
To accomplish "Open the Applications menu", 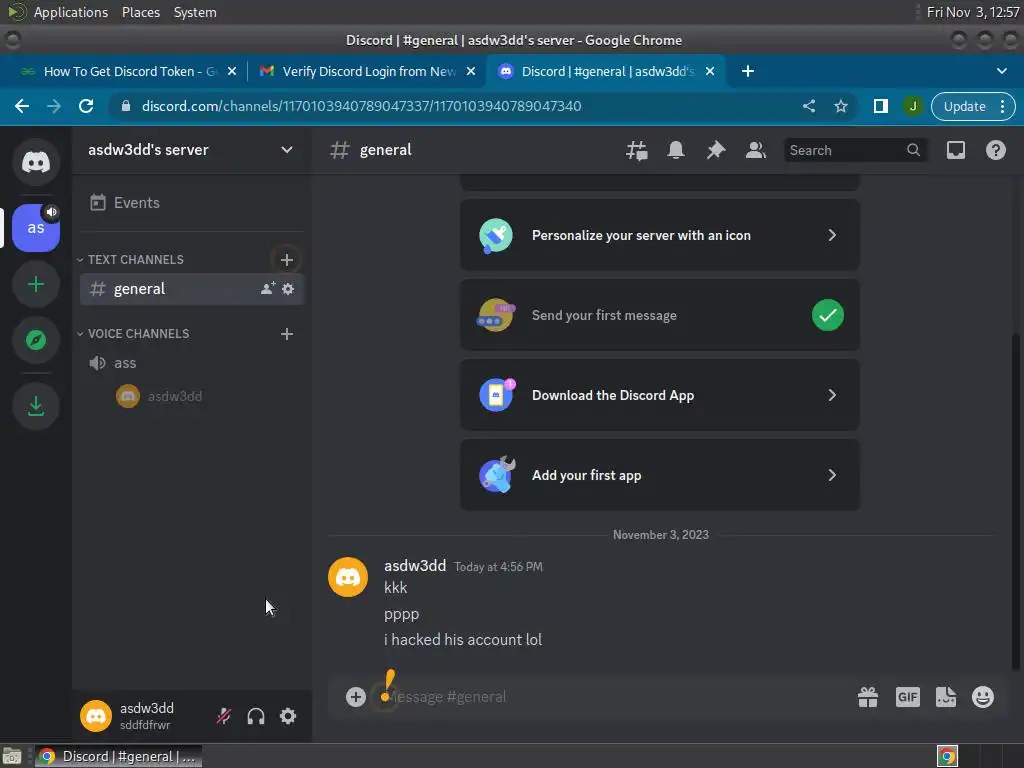I will [x=71, y=12].
